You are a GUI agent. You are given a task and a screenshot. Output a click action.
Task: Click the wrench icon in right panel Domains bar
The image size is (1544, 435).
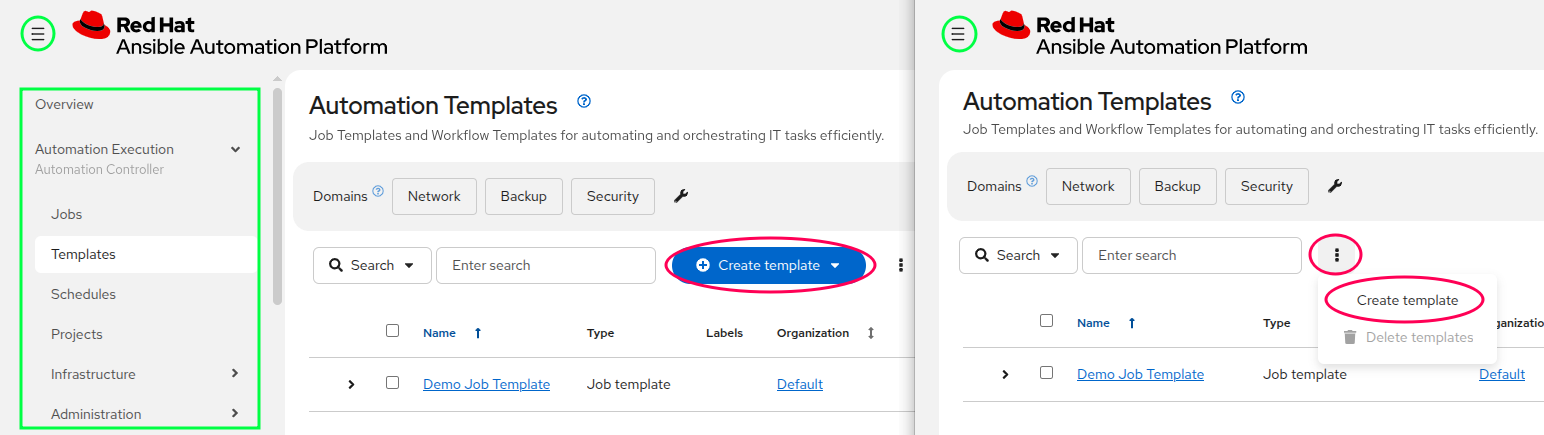1335,186
